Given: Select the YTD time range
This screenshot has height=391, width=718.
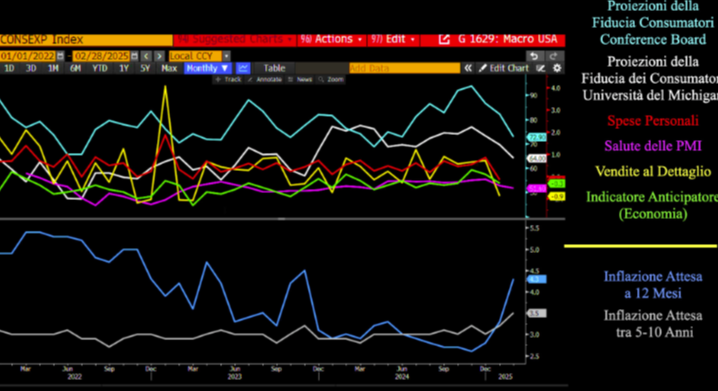Looking at the screenshot, I should 99,68.
